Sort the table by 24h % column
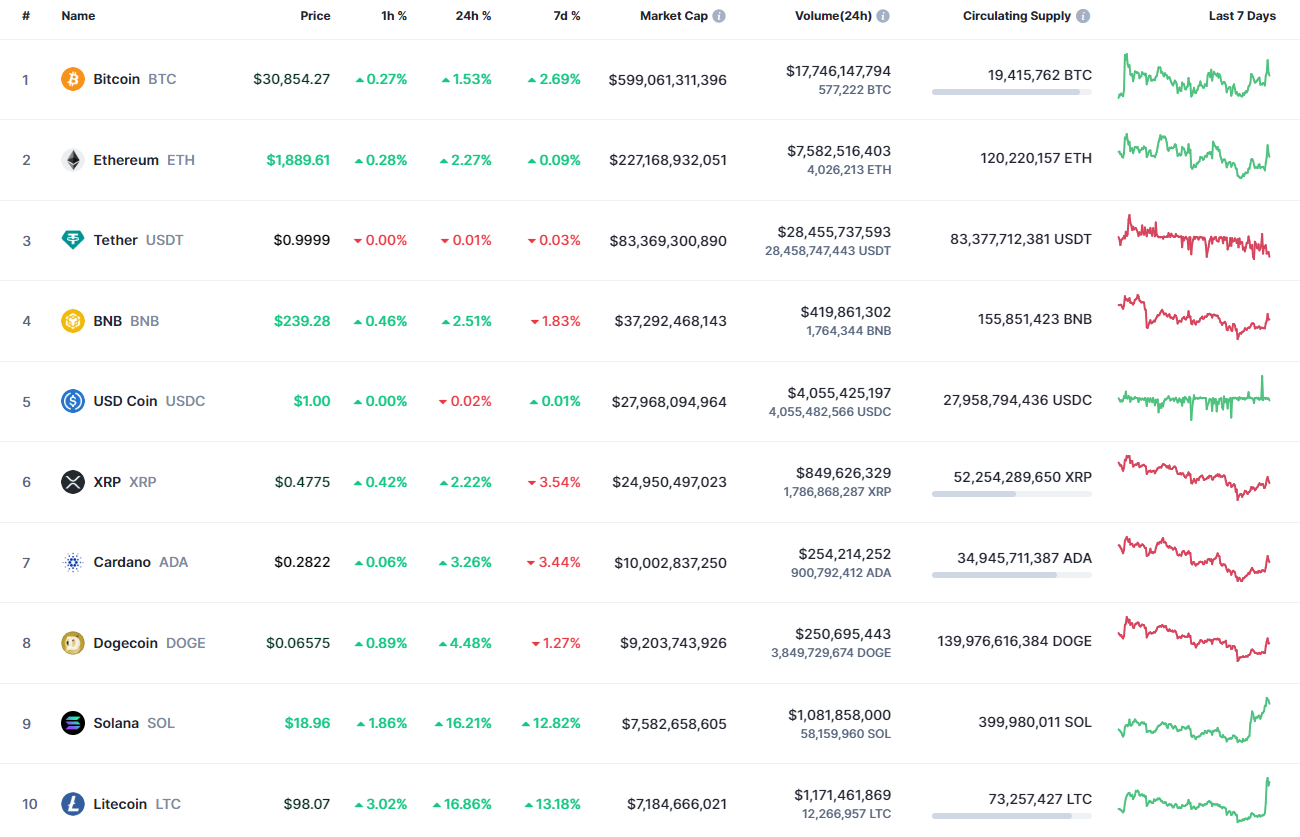 point(473,15)
